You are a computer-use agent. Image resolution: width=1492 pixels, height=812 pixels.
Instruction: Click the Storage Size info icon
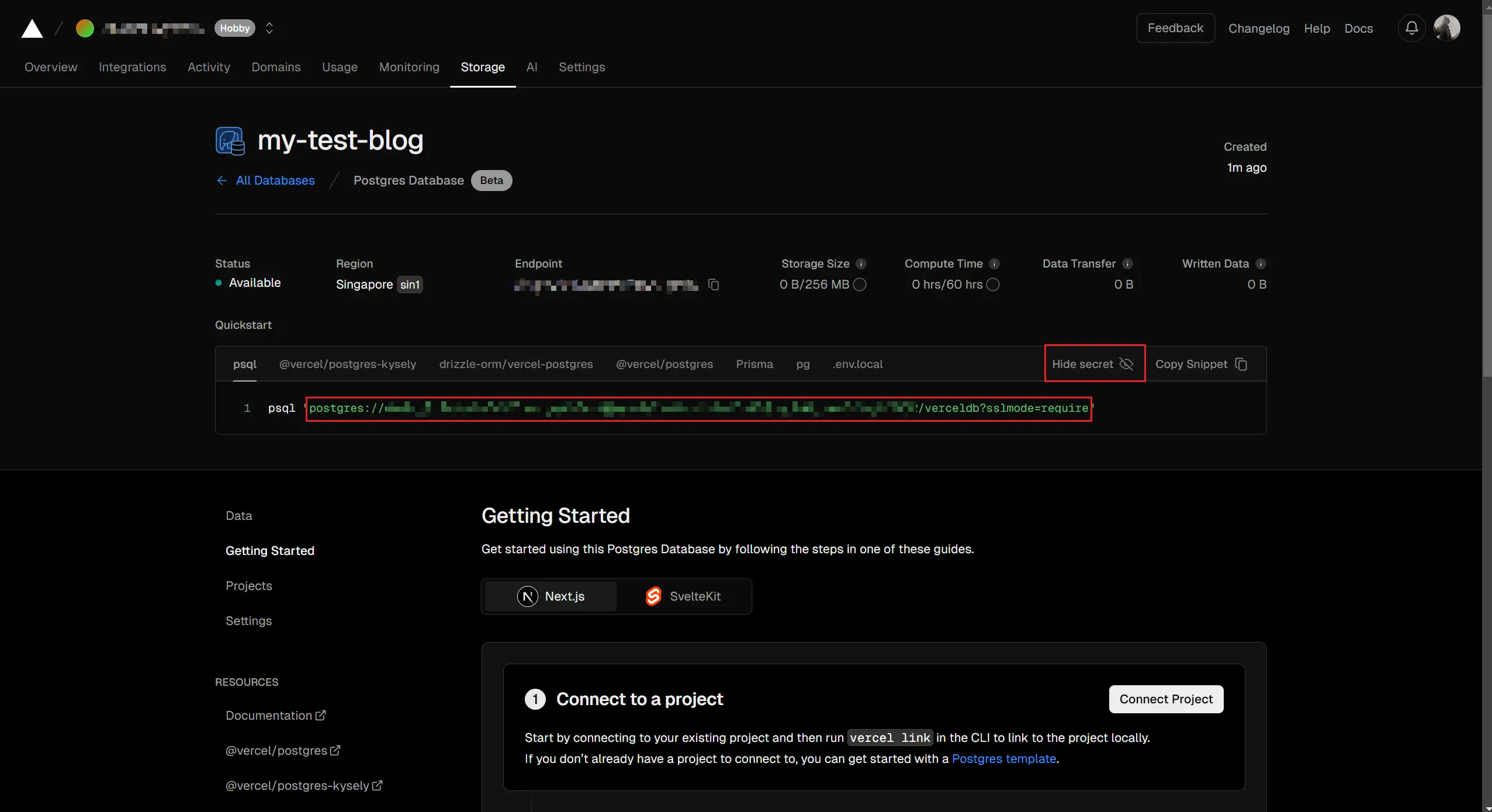(x=861, y=264)
